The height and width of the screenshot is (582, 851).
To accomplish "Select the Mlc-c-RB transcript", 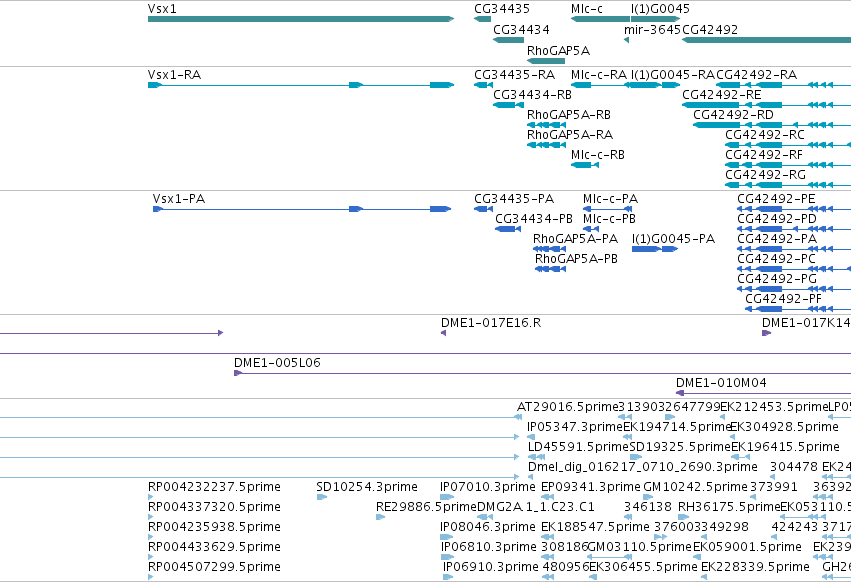I will (585, 165).
